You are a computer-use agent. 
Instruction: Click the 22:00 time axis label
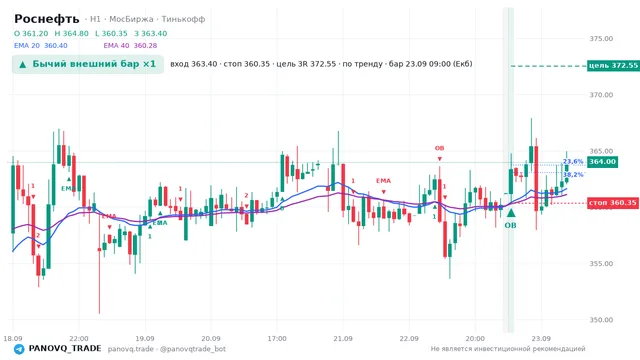[79, 339]
